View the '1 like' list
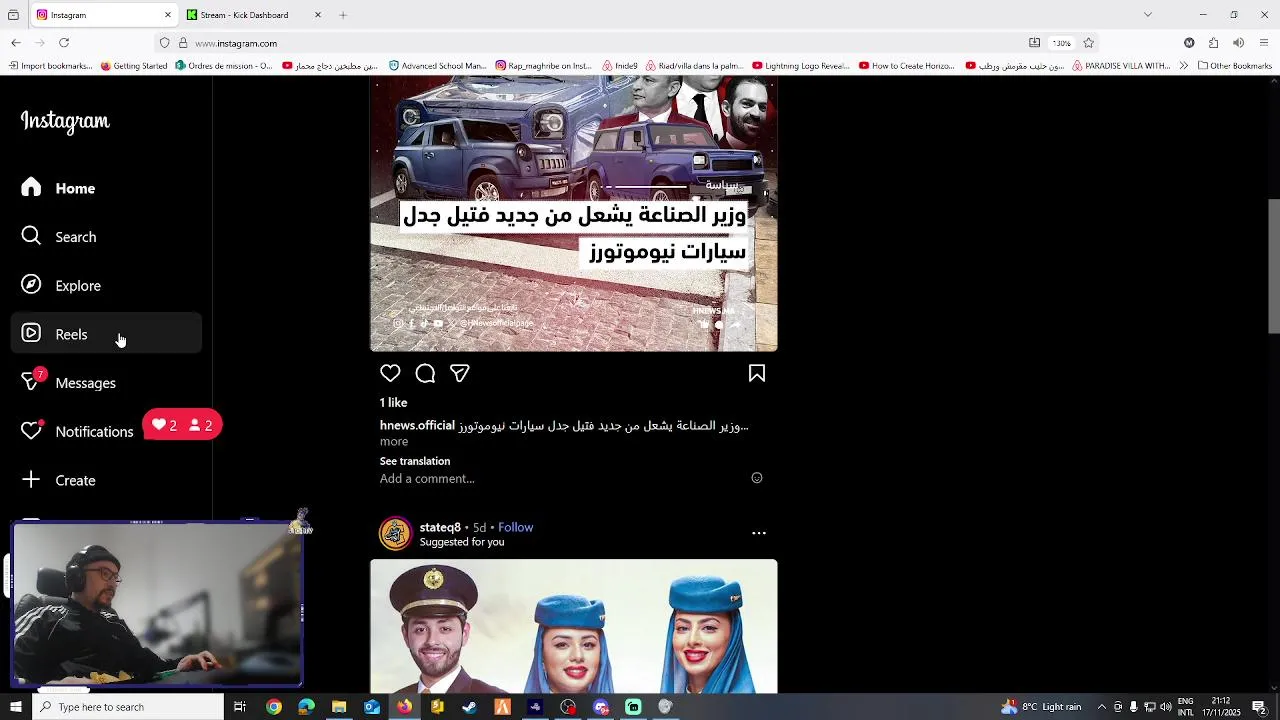Viewport: 1280px width, 720px height. [393, 402]
